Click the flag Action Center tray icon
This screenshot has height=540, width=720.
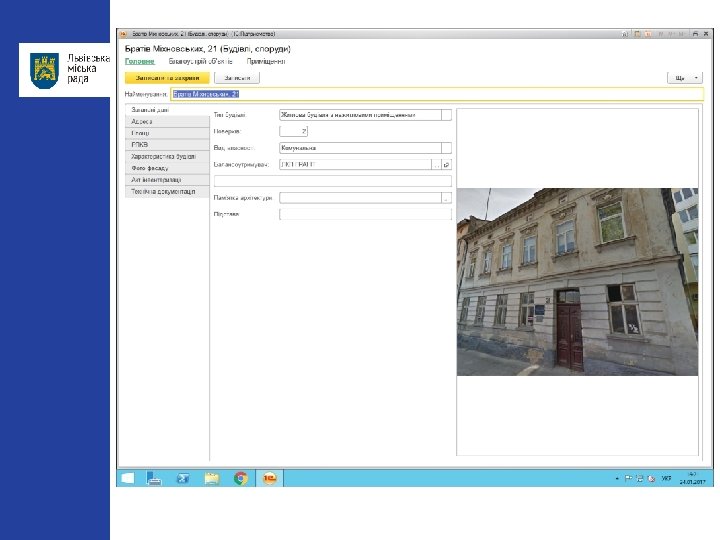pos(628,478)
